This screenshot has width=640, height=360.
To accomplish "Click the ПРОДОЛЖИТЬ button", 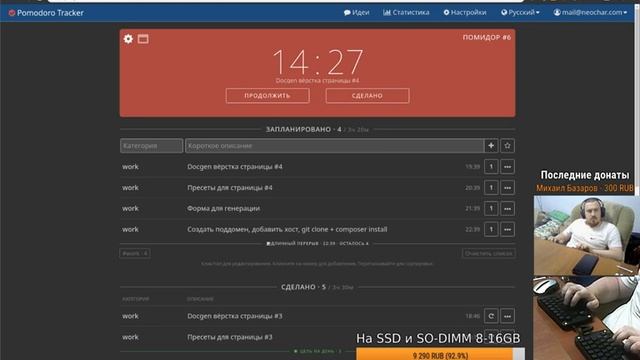I will tap(267, 96).
